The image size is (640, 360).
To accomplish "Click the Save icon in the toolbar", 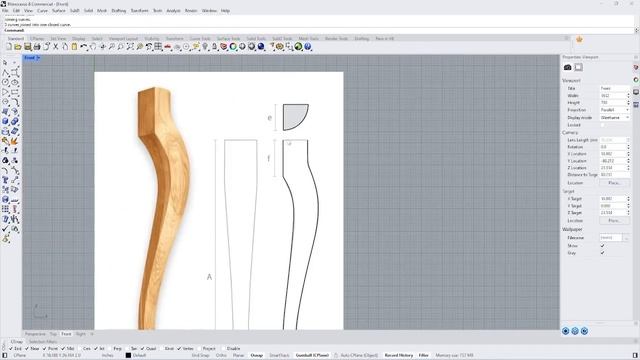I will click(27, 47).
